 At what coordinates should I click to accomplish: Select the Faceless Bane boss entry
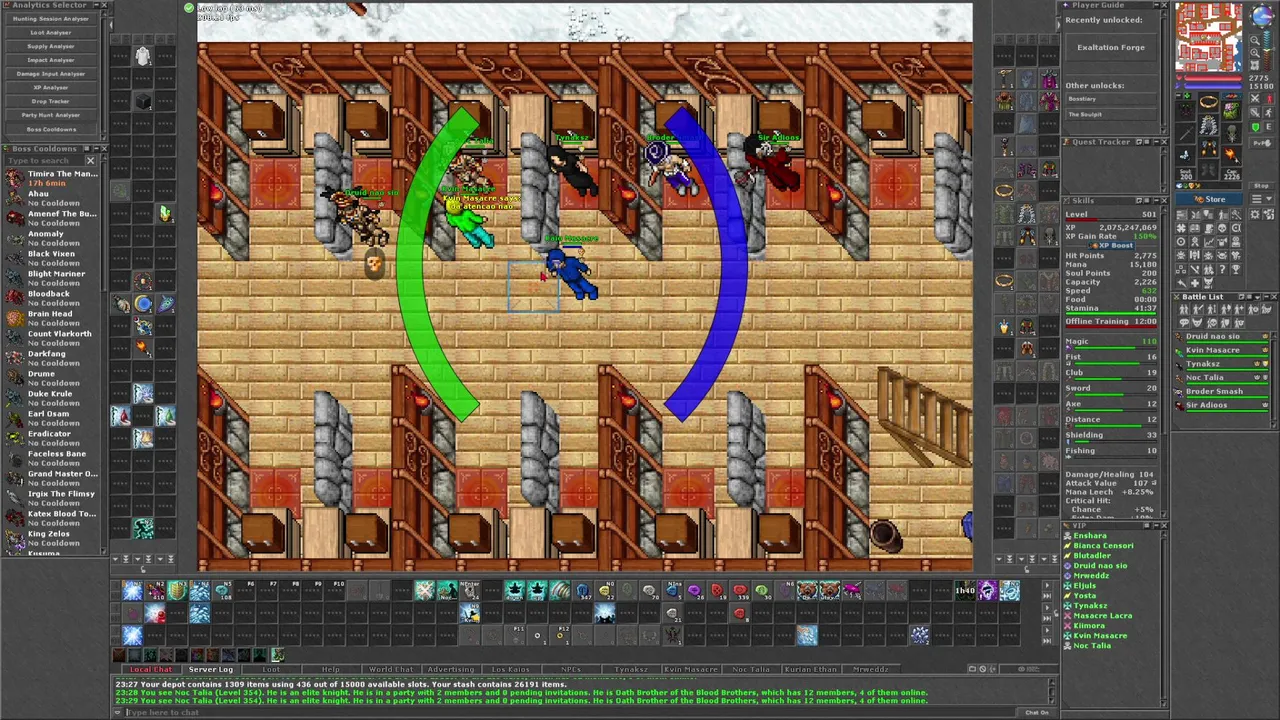(x=51, y=458)
